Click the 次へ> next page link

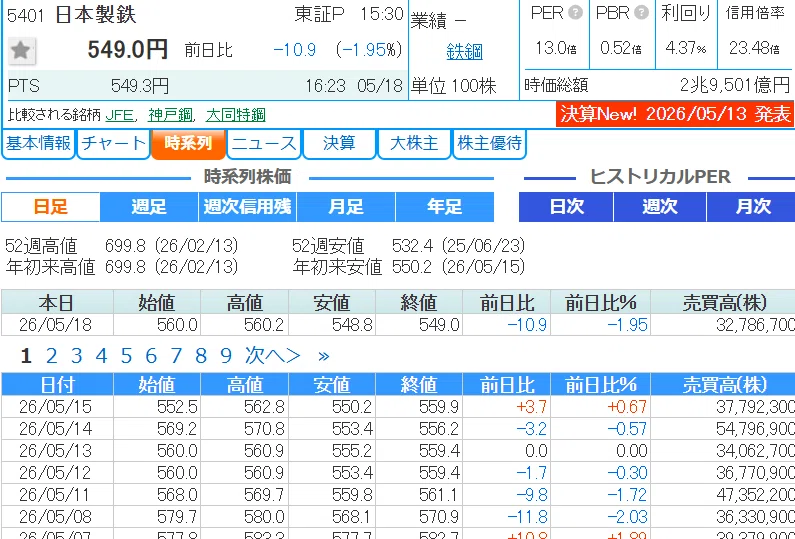273,356
